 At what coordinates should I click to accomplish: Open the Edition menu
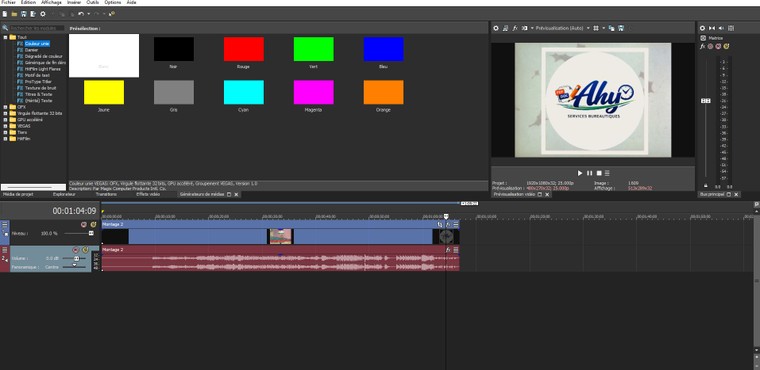[x=28, y=2]
